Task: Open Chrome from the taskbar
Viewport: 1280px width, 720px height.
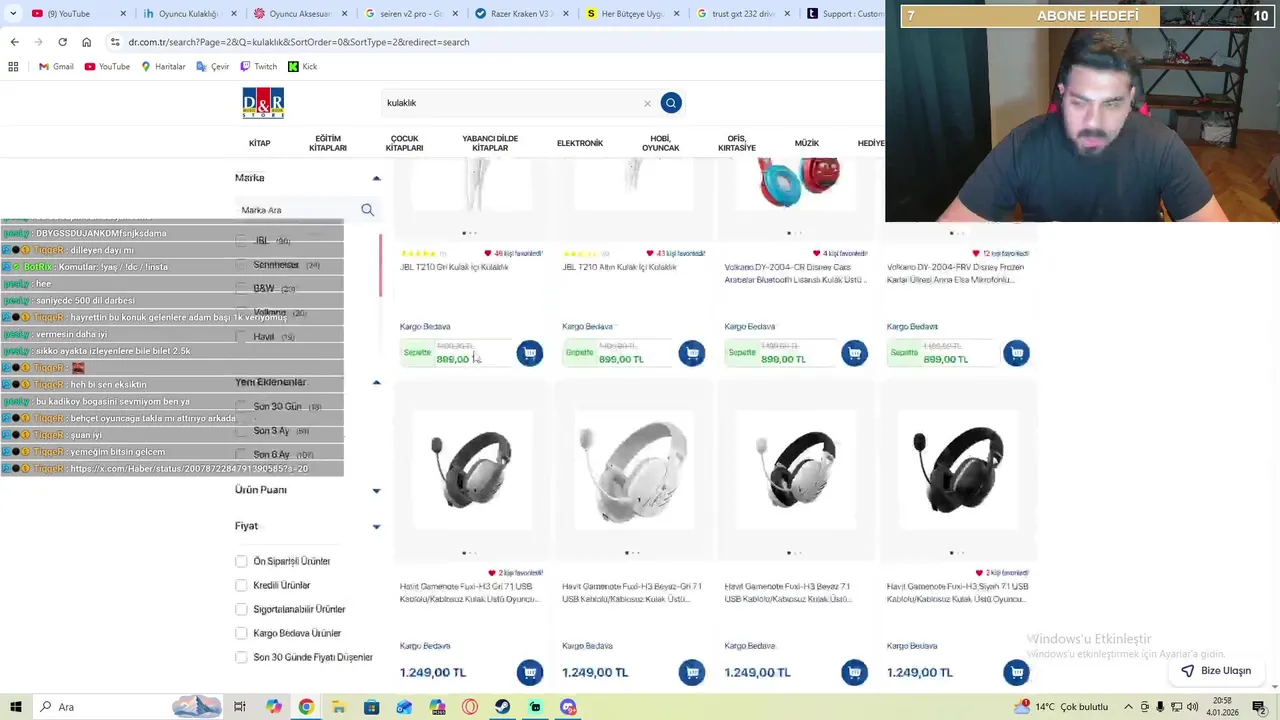Action: click(306, 707)
